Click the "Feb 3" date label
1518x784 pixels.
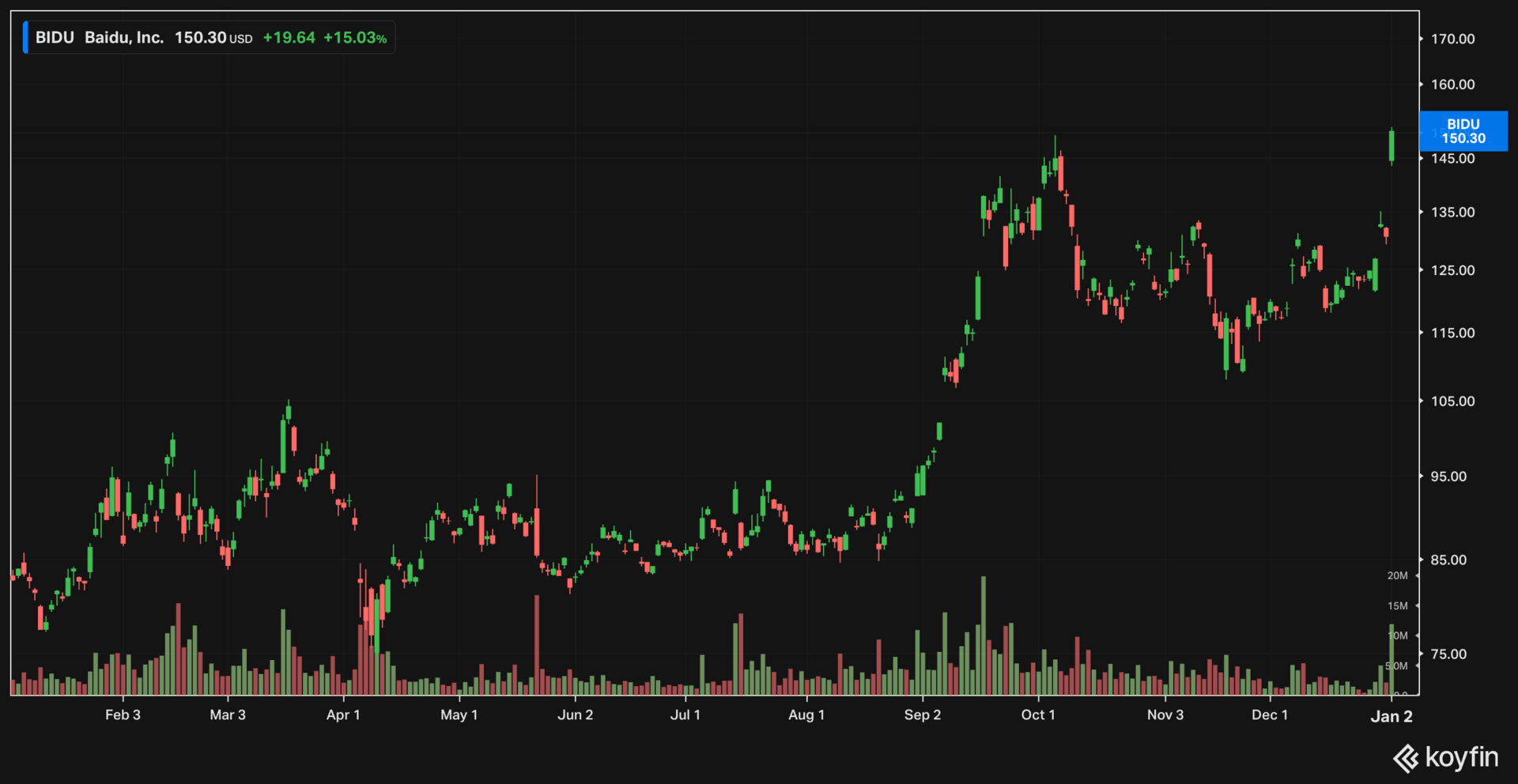[x=123, y=715]
